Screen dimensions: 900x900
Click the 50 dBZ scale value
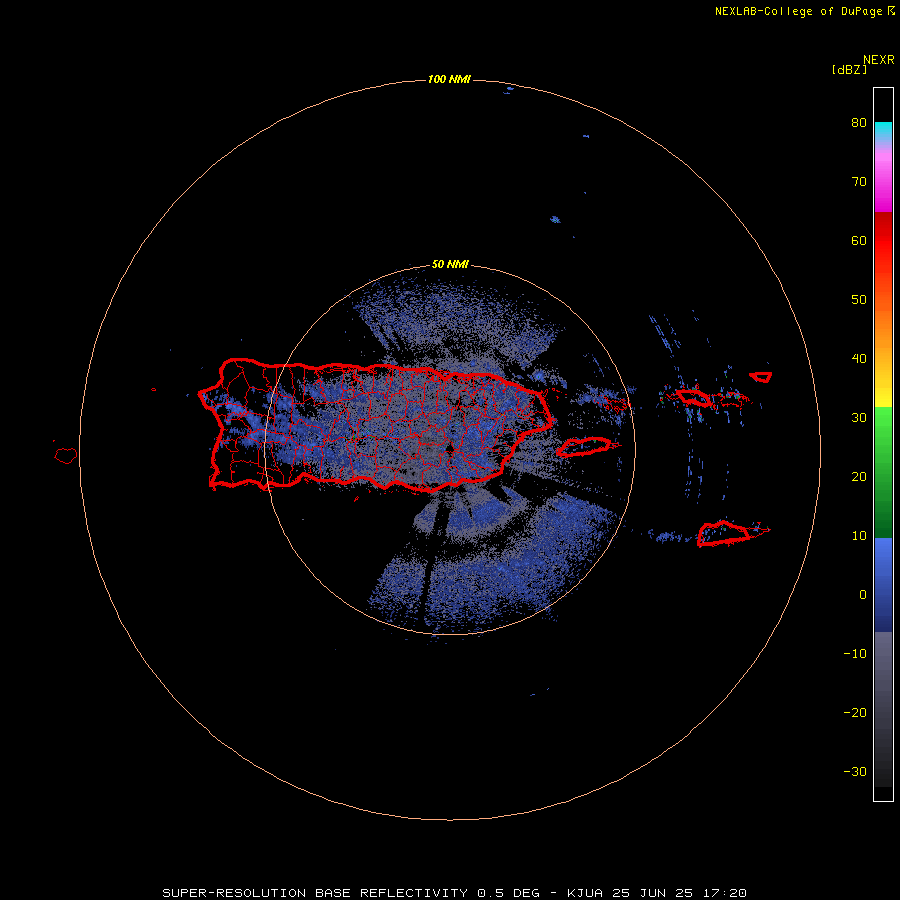[859, 300]
